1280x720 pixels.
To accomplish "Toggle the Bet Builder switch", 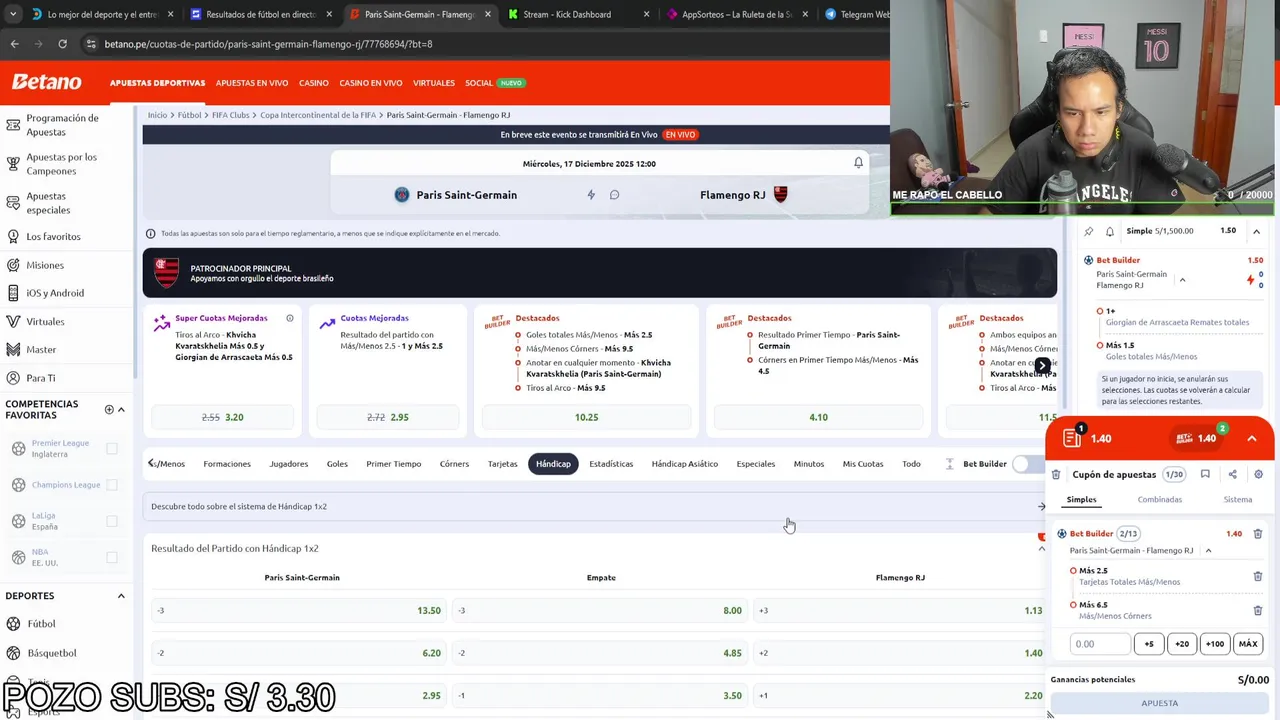I will [1028, 464].
